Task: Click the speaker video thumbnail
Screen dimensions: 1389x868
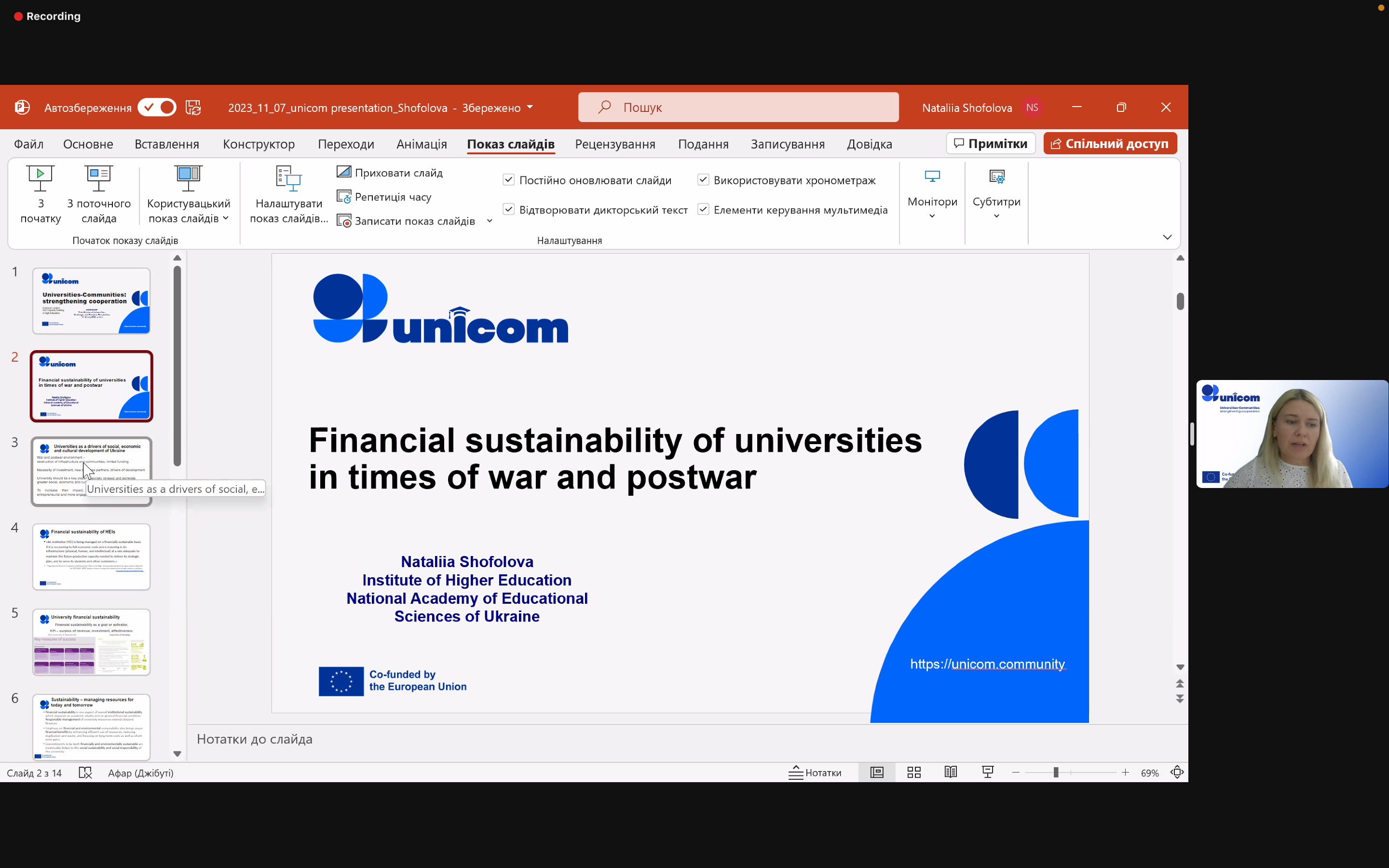Action: tap(1292, 434)
